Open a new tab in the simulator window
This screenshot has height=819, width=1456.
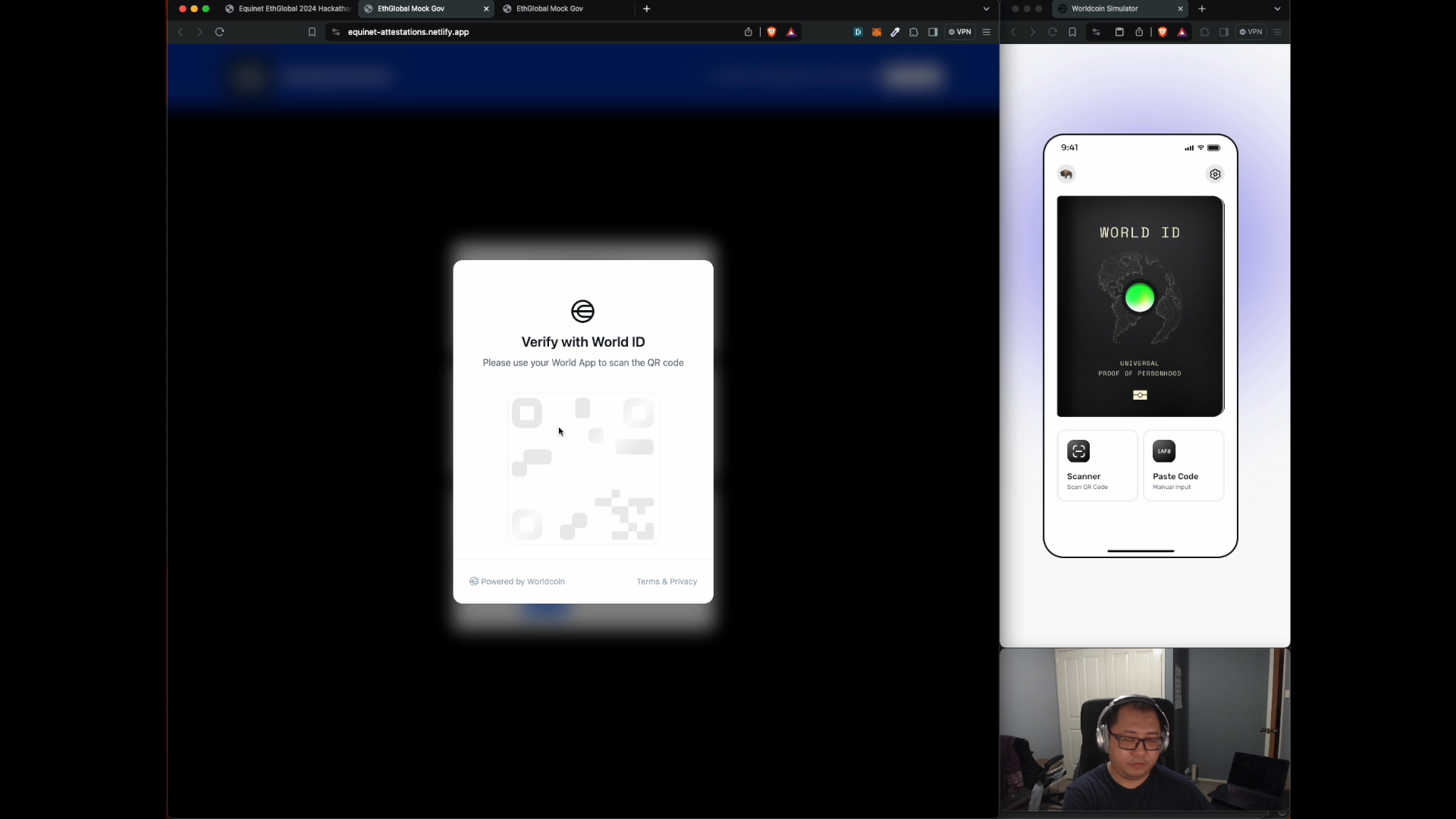pos(1202,9)
